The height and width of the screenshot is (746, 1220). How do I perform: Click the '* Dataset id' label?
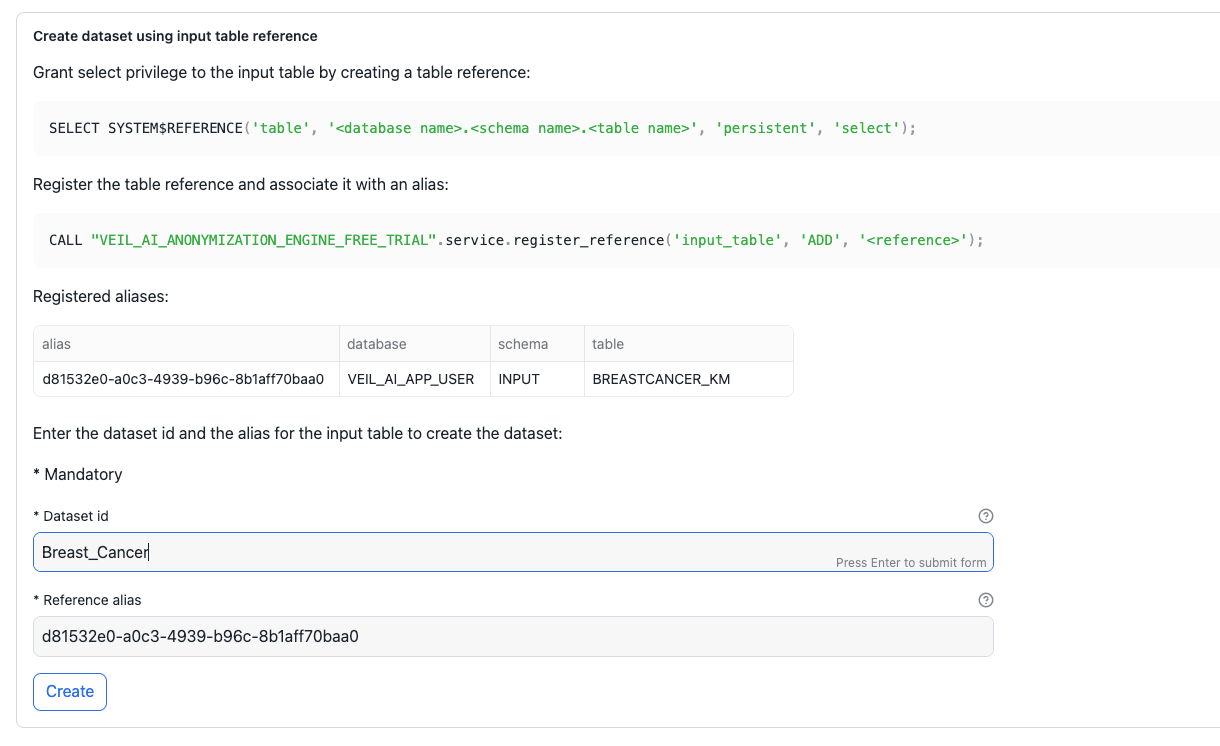click(71, 516)
